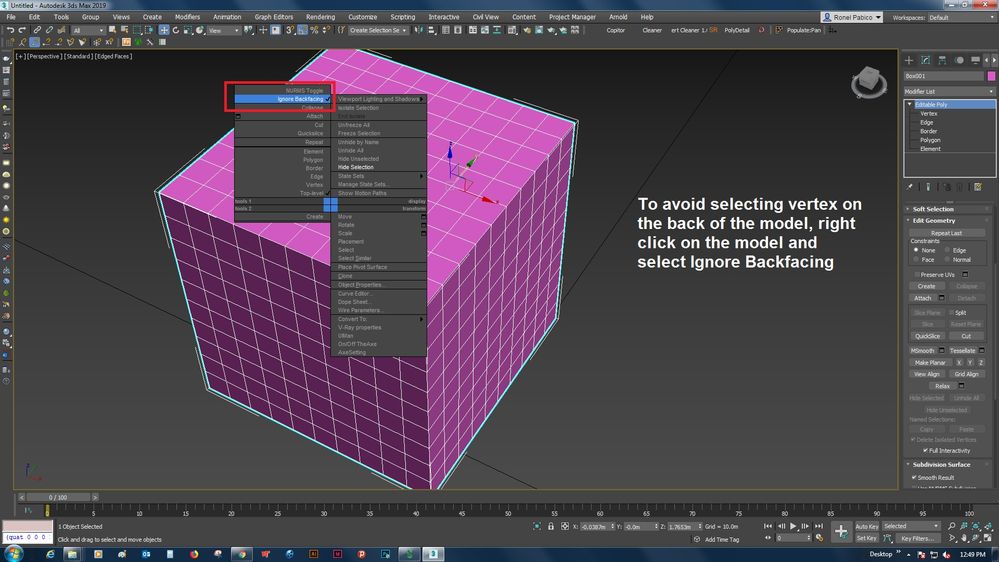Click the Pan View hand icon
Image resolution: width=999 pixels, height=562 pixels.
(x=964, y=538)
